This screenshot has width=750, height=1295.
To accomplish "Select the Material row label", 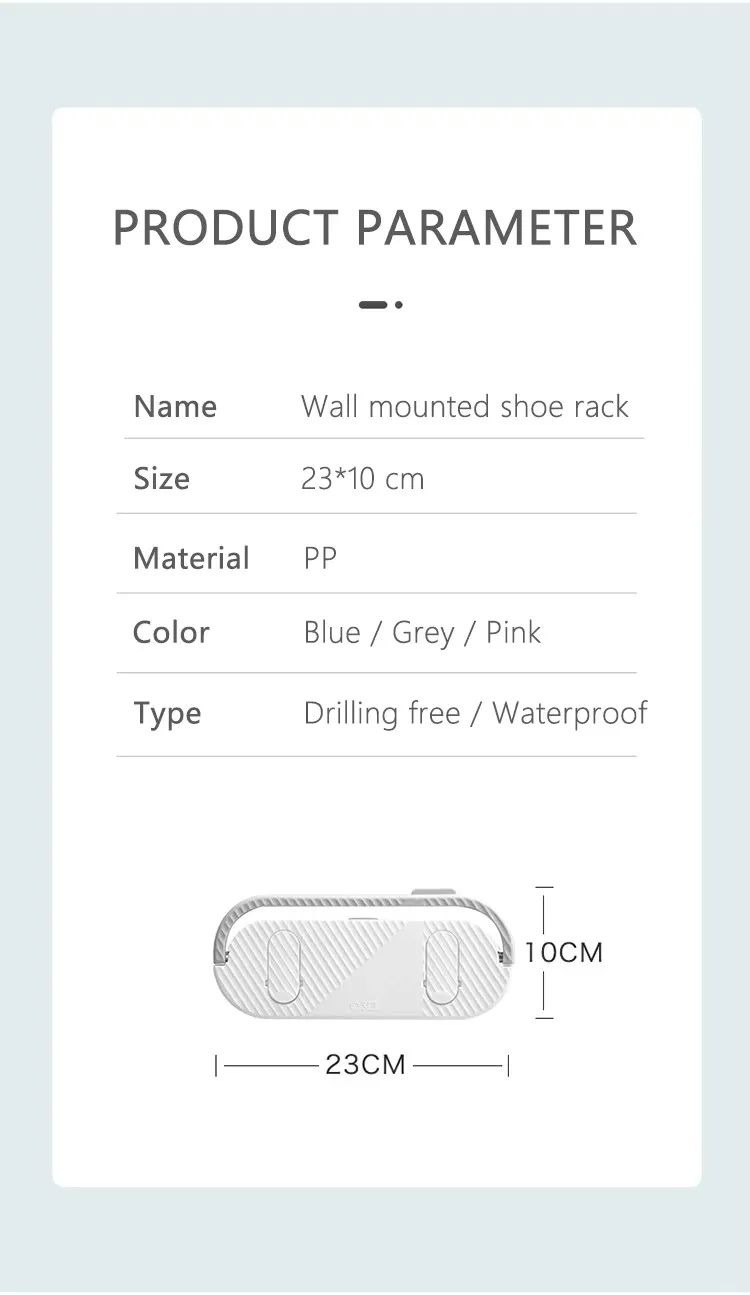I will tap(191, 557).
